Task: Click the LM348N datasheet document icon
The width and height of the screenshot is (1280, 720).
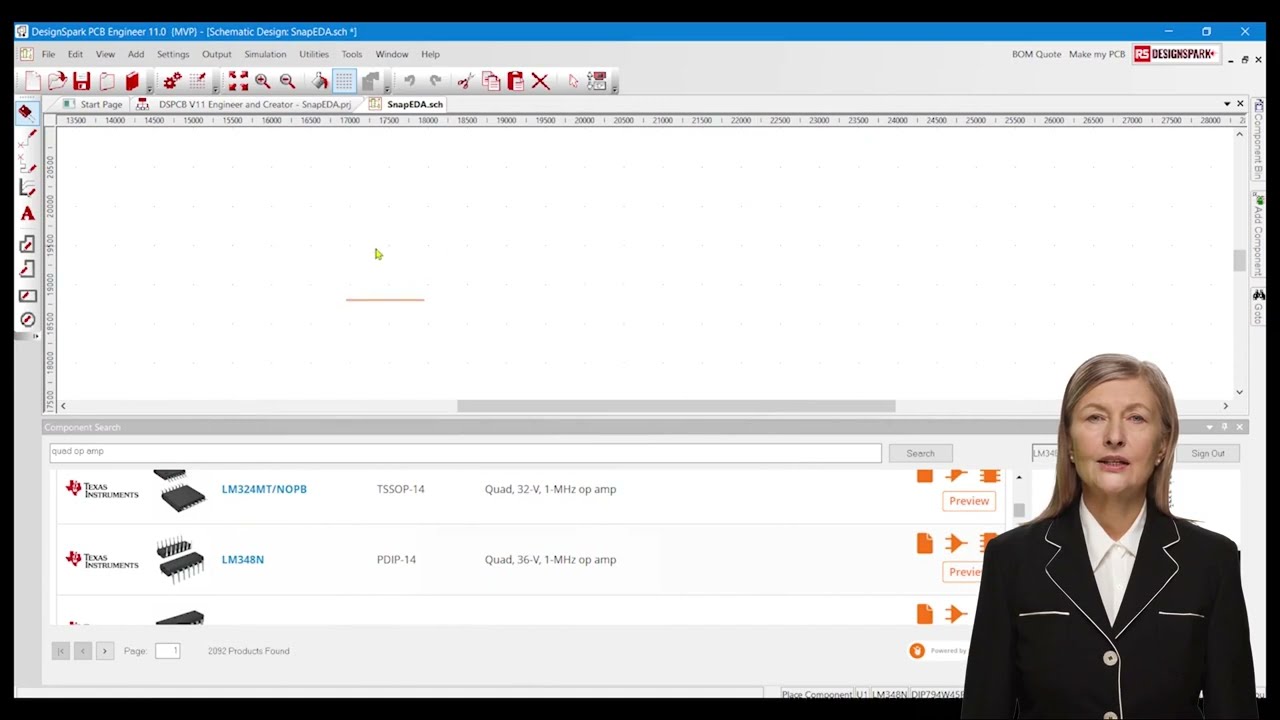Action: 925,543
